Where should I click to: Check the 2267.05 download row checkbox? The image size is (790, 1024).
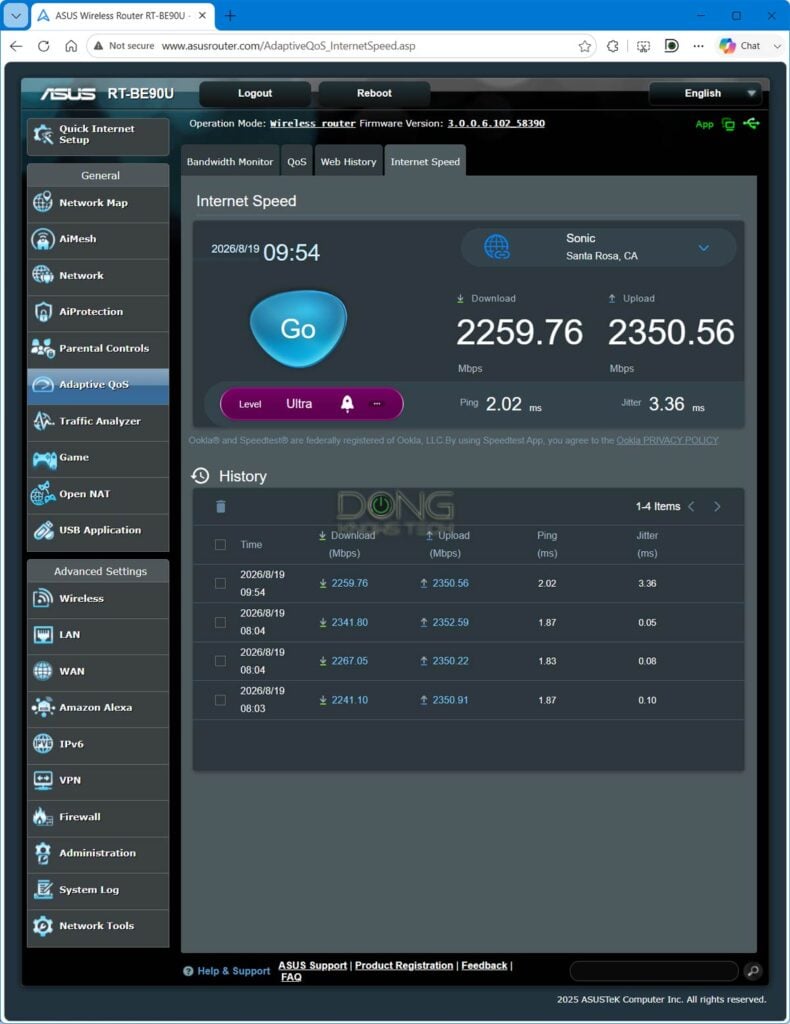click(221, 661)
